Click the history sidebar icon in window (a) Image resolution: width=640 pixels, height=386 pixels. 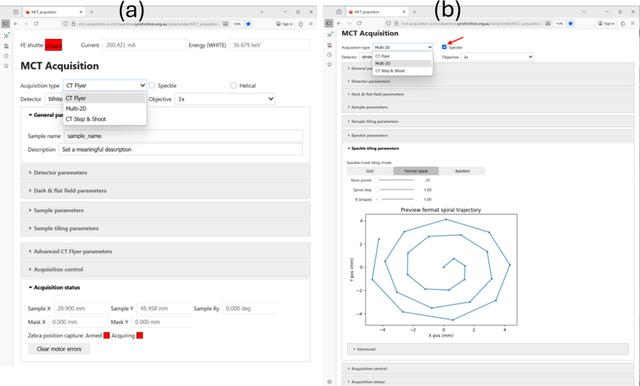click(6, 55)
